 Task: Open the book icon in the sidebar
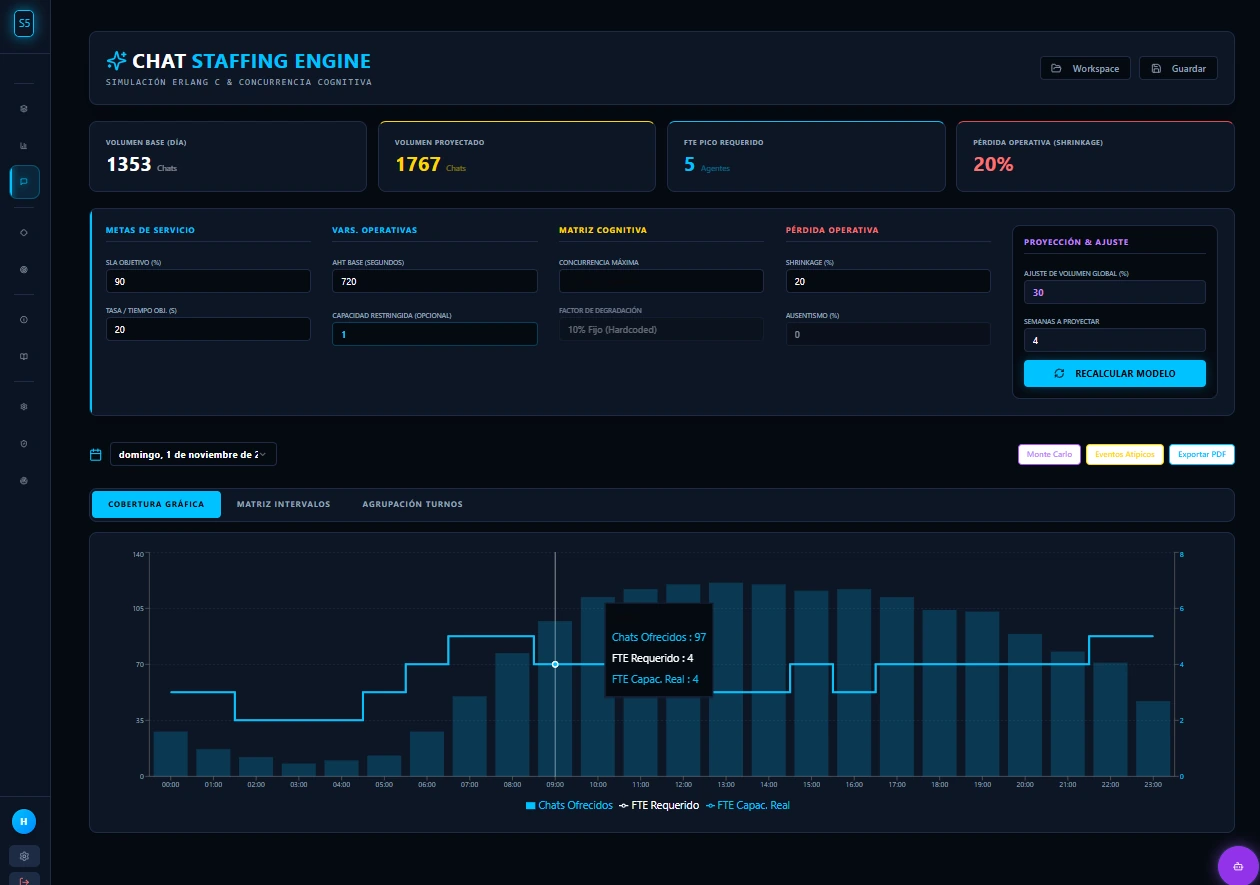(24, 356)
